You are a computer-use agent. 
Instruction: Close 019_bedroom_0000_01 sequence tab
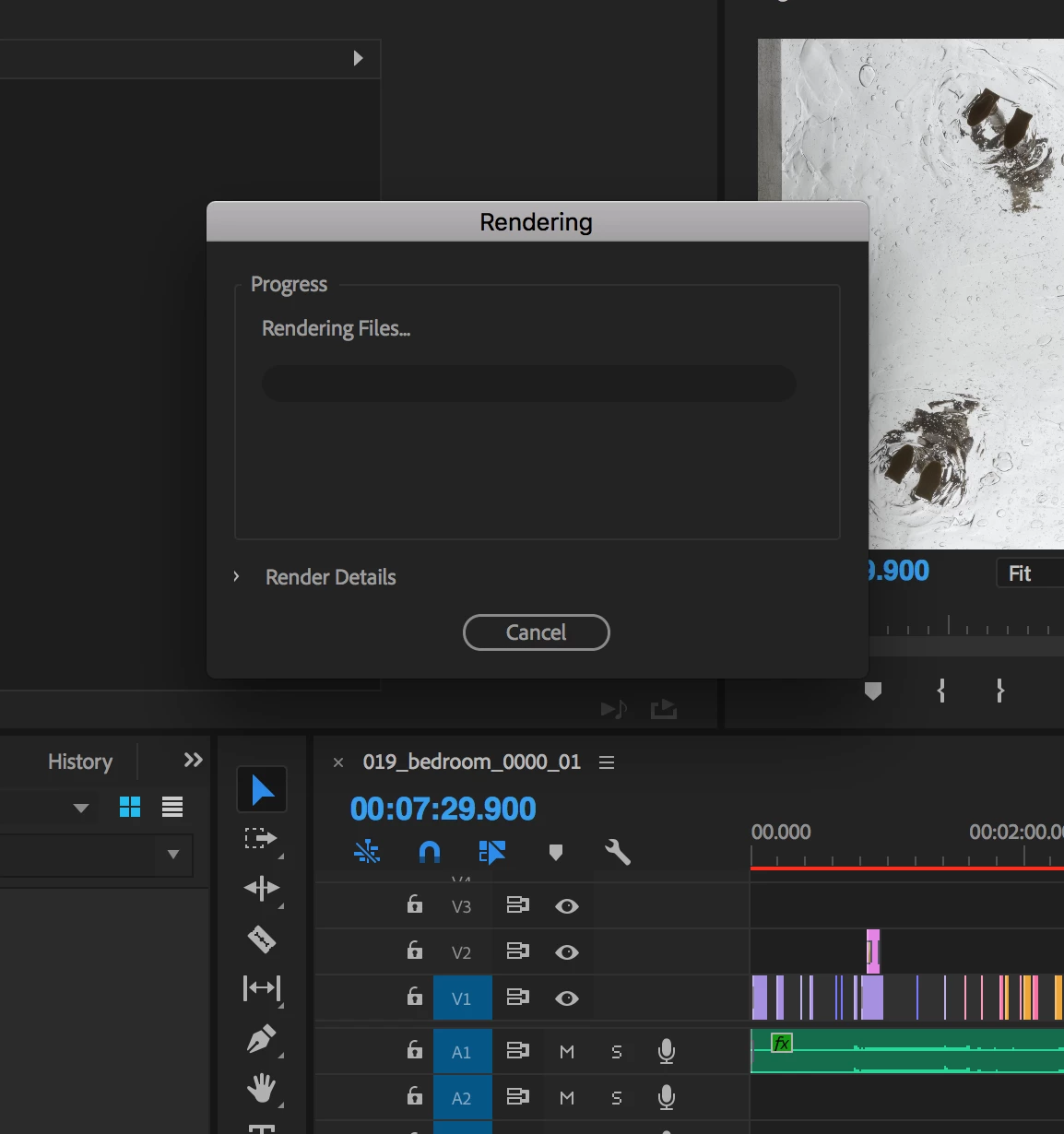[338, 762]
